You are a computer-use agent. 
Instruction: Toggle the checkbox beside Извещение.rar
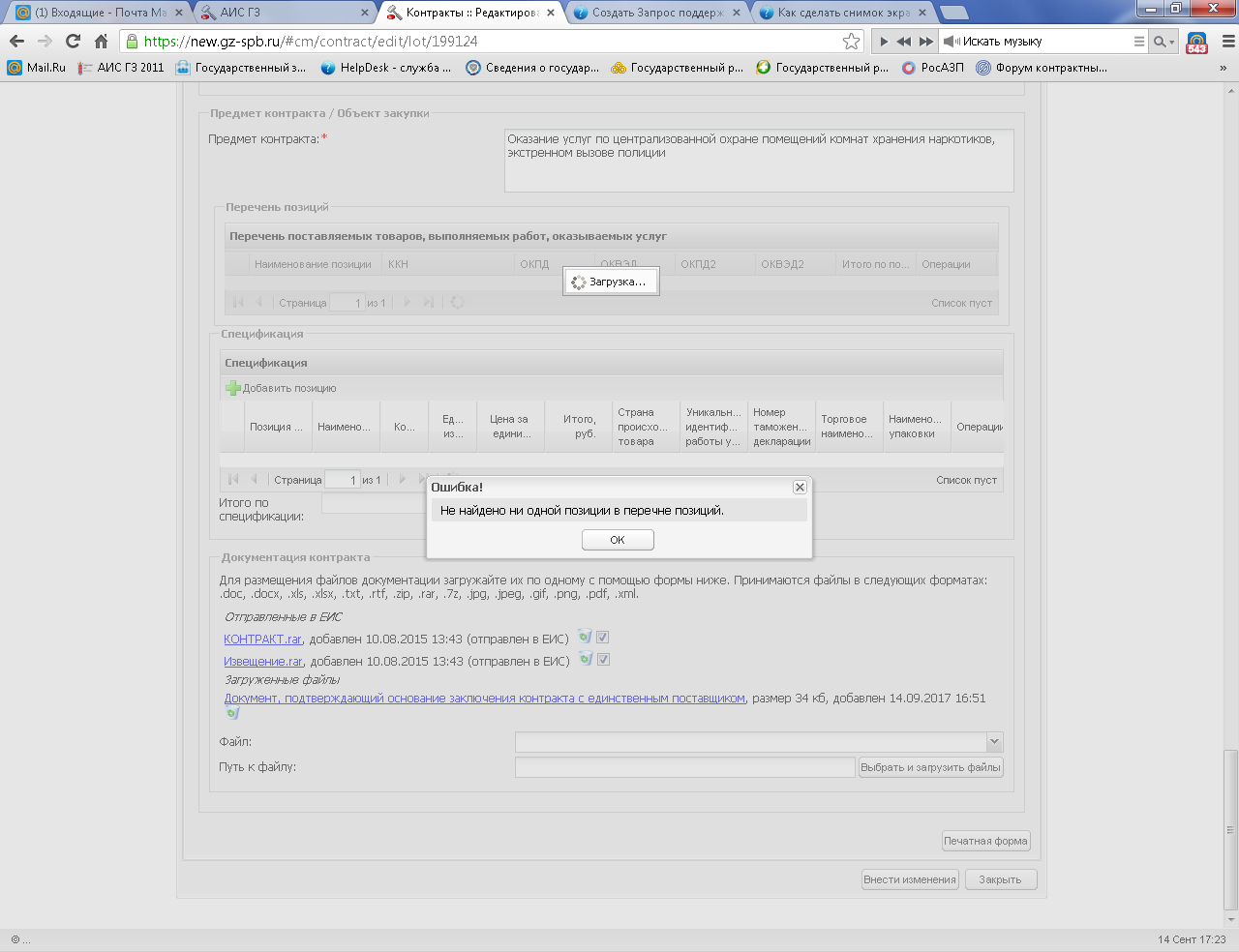[603, 660]
